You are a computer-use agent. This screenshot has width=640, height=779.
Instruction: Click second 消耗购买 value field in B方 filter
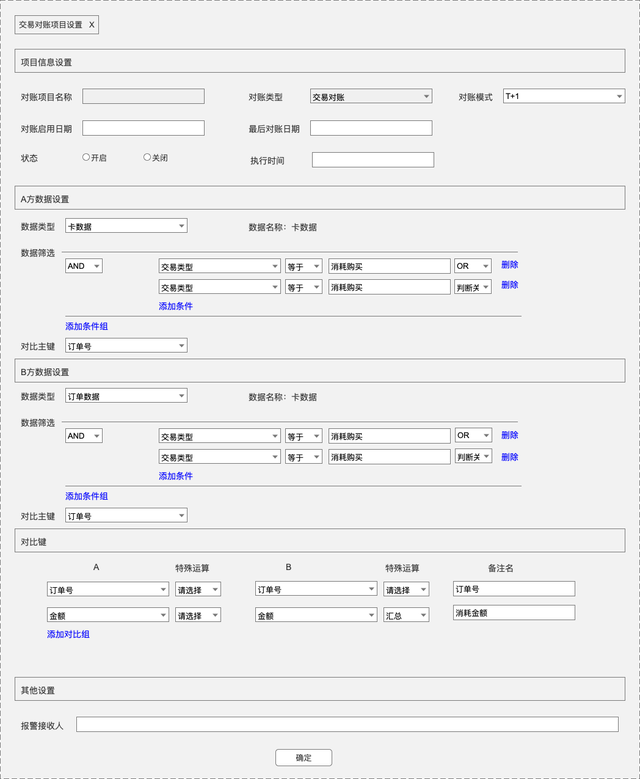pos(389,457)
